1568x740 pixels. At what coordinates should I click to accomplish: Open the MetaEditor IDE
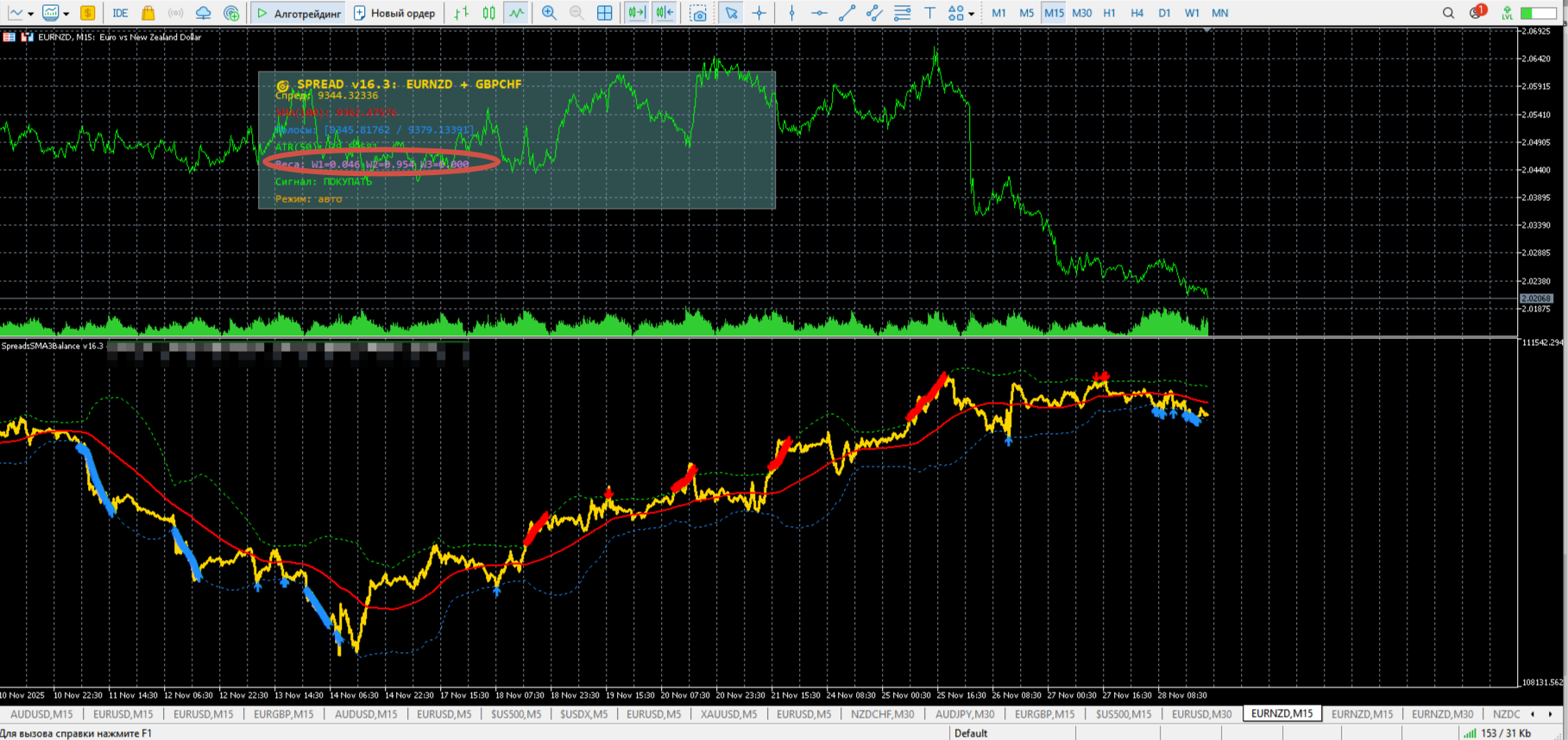tap(120, 13)
